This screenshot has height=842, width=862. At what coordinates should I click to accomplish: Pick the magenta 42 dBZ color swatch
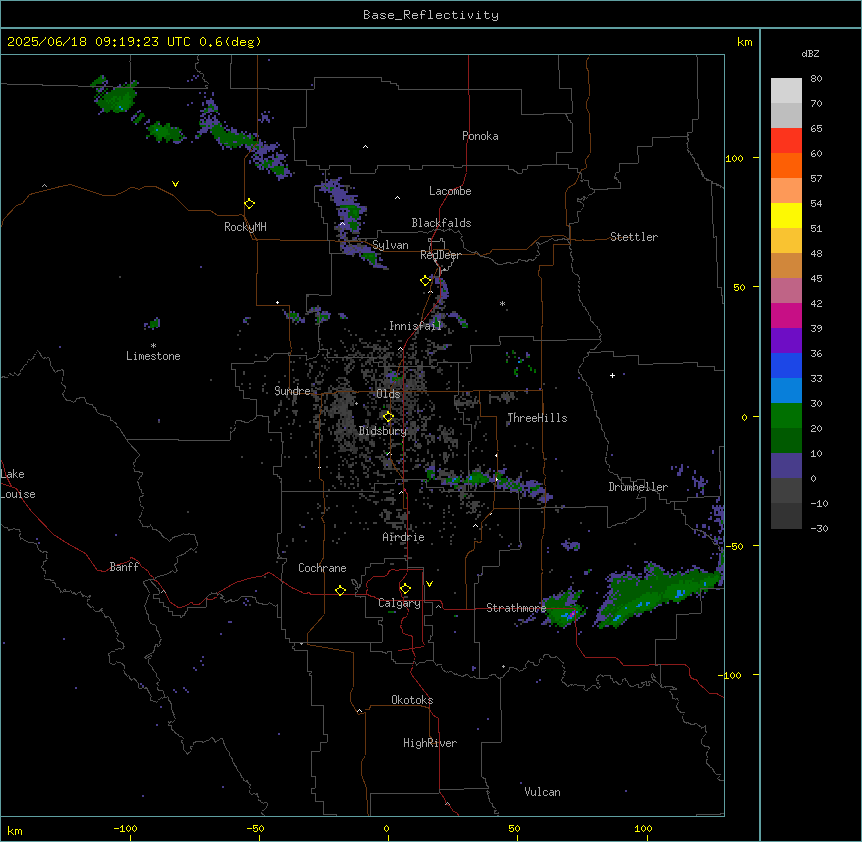click(786, 315)
